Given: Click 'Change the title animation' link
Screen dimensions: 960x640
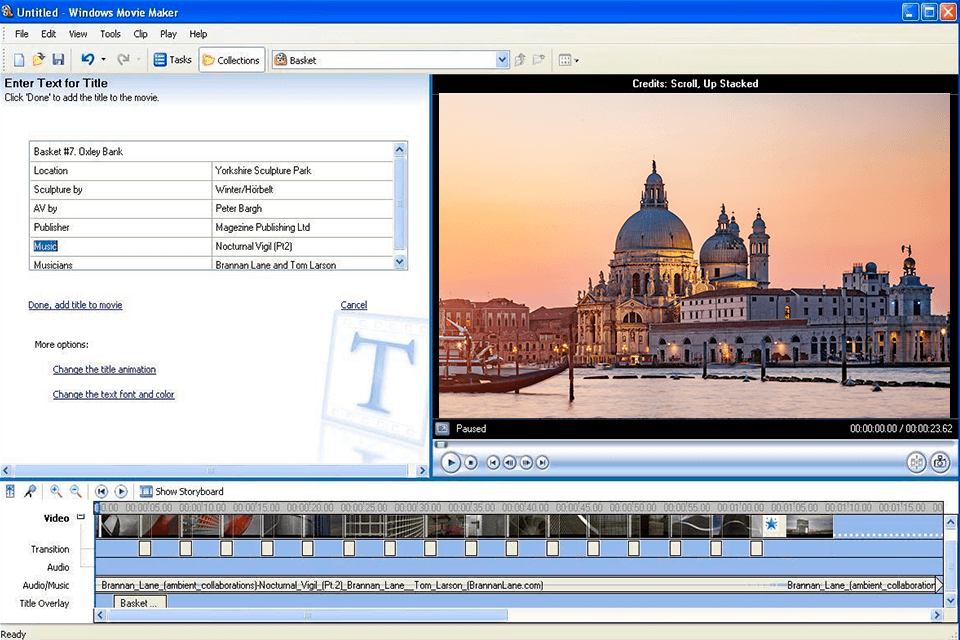Looking at the screenshot, I should coord(104,369).
